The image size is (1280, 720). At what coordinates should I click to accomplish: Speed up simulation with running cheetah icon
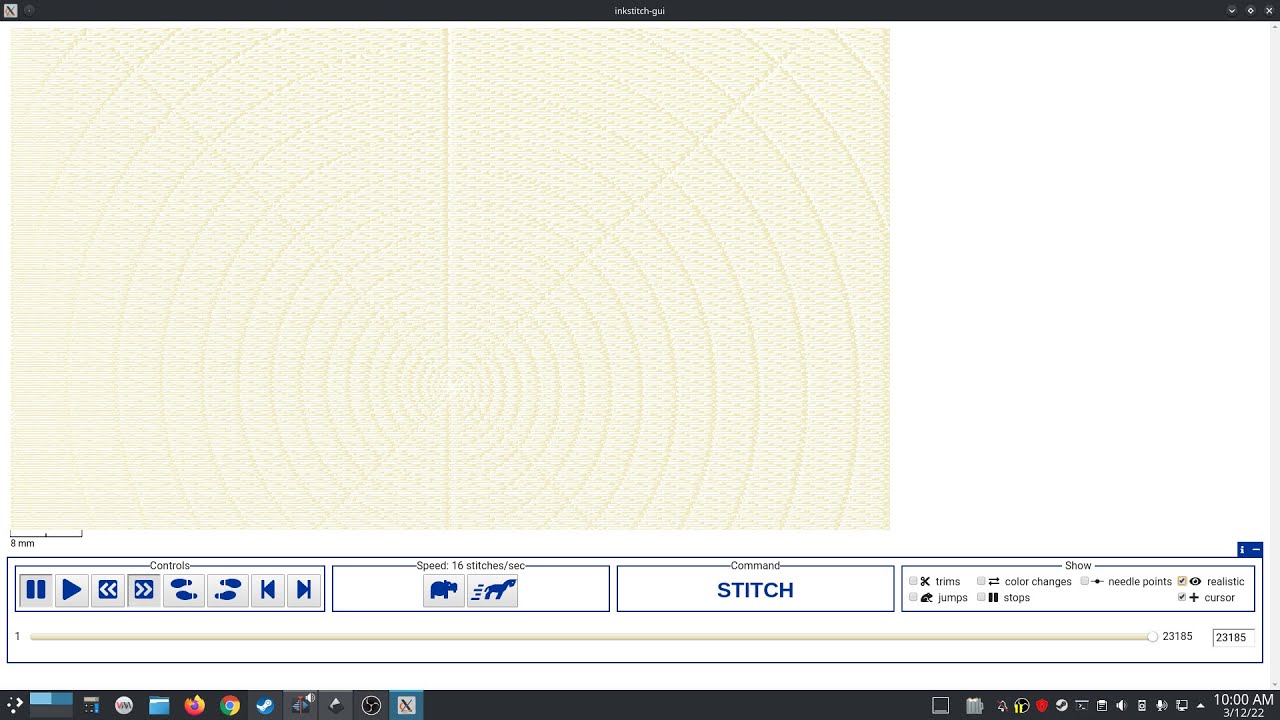coord(493,591)
